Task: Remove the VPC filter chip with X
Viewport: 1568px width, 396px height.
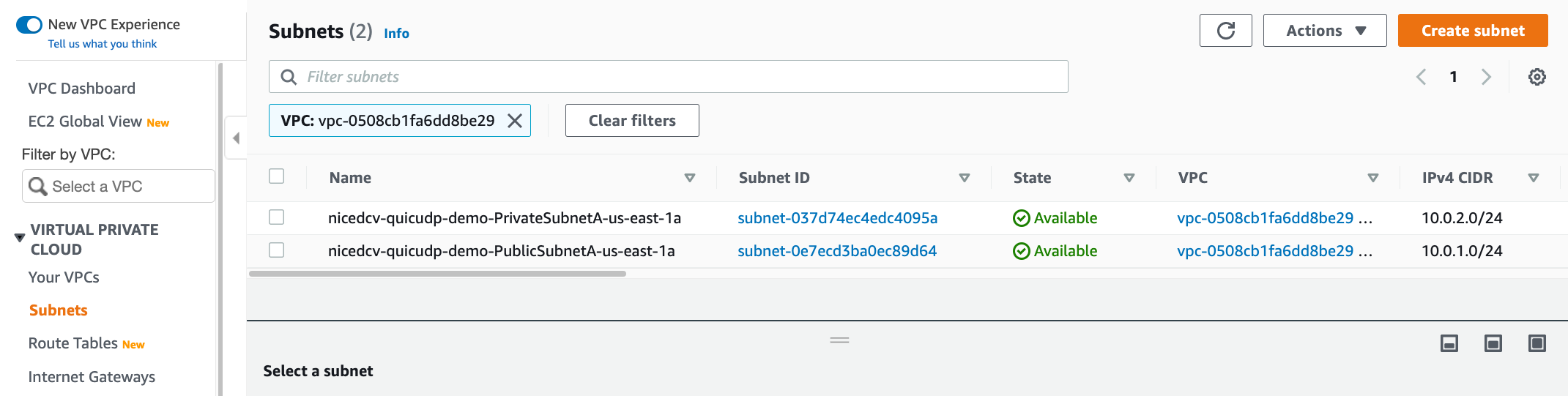Action: click(515, 121)
